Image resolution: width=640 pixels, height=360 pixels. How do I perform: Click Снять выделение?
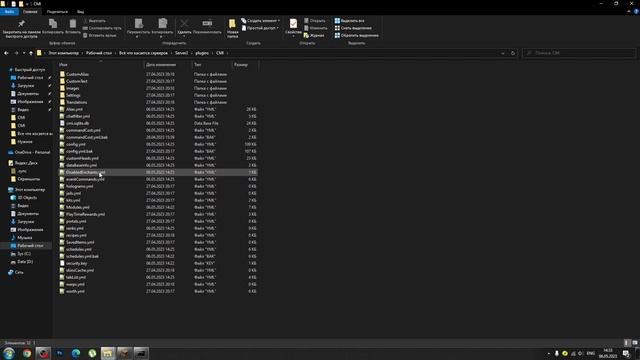[353, 28]
